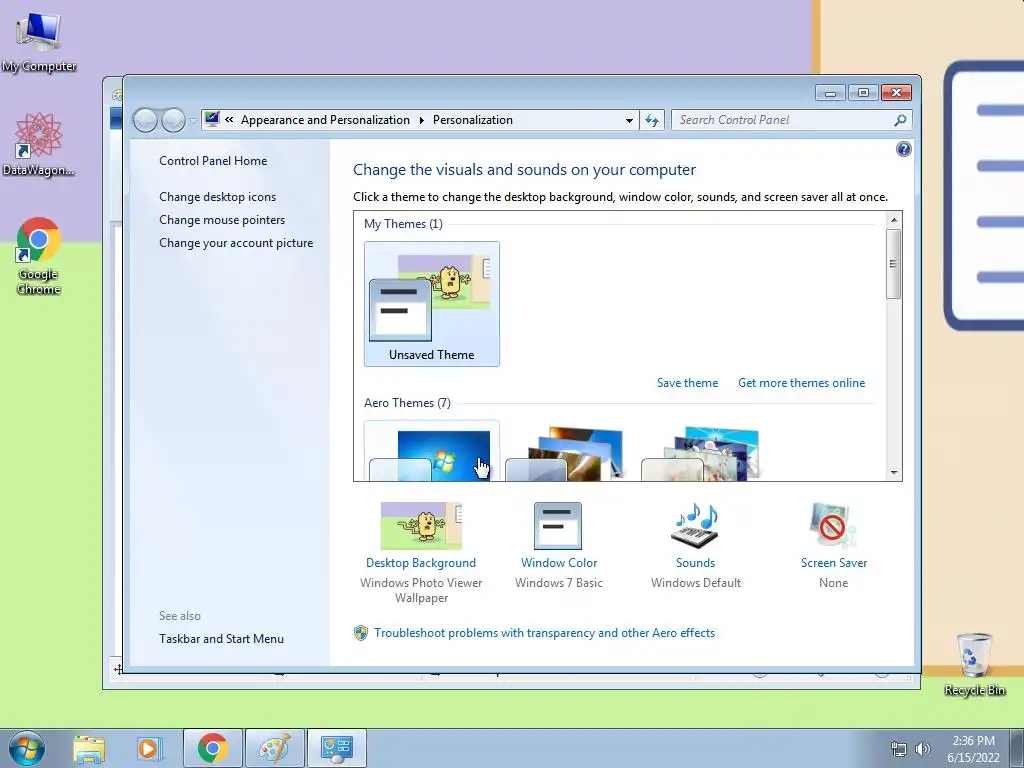Open Desktop Background settings icon
The width and height of the screenshot is (1024, 768).
[x=421, y=526]
